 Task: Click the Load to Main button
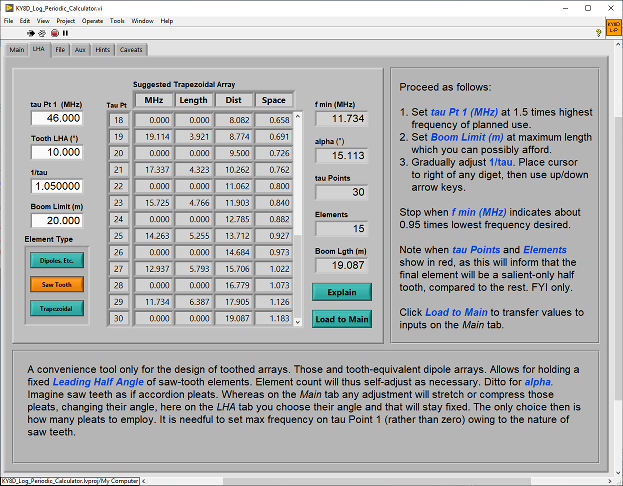point(342,319)
